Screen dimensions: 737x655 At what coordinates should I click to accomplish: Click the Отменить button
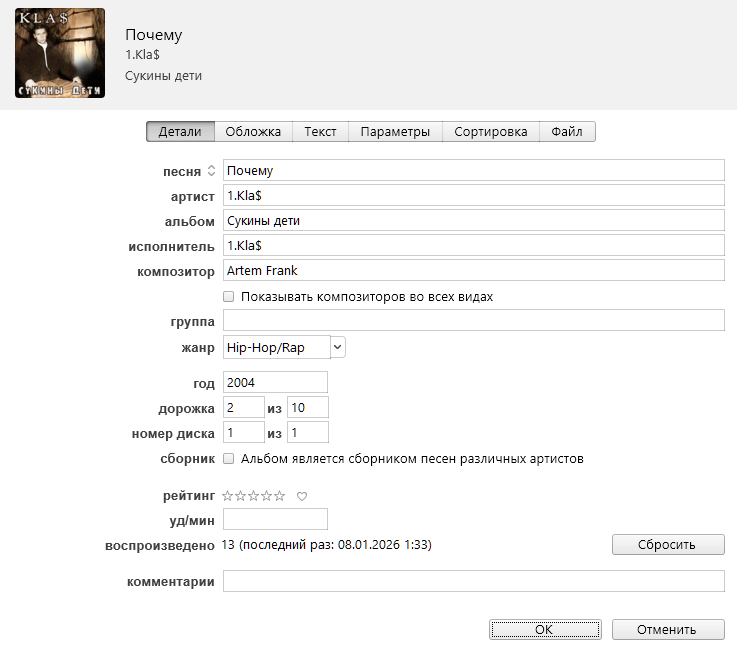pos(668,630)
